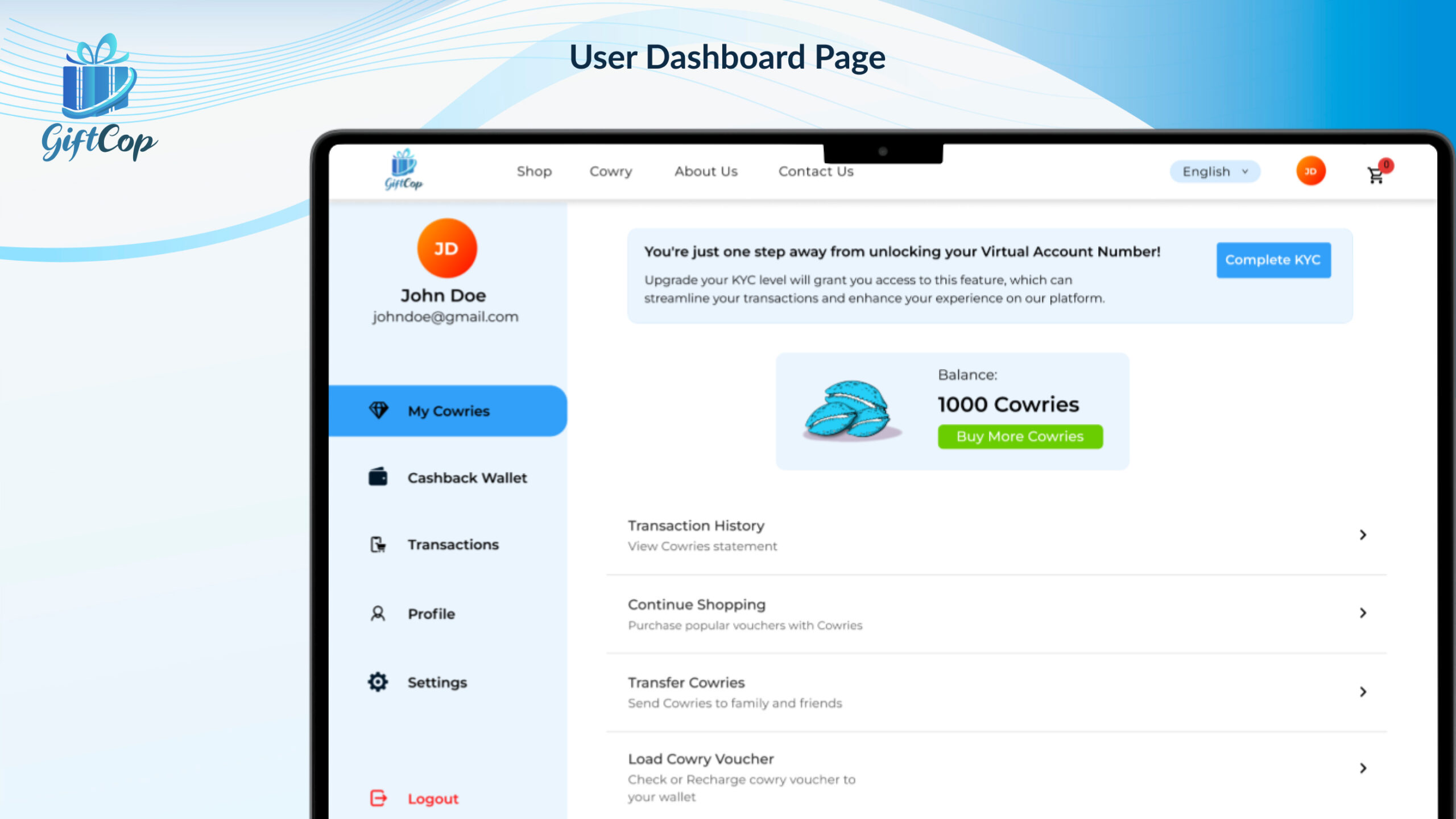Image resolution: width=1456 pixels, height=819 pixels.
Task: Click the johndoe@gmail.com email text
Action: pyautogui.click(x=445, y=317)
